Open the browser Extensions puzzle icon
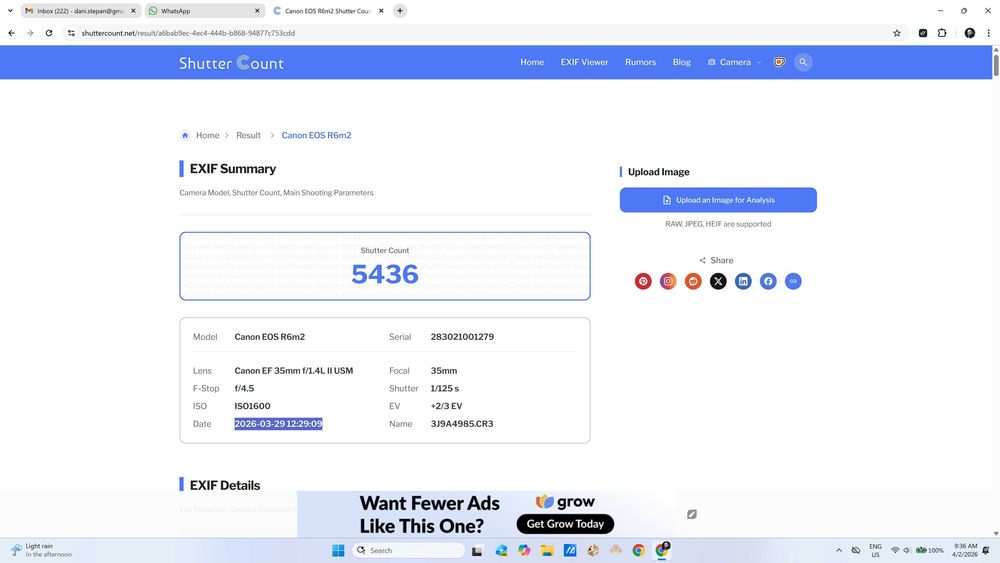1000x563 pixels. (942, 33)
